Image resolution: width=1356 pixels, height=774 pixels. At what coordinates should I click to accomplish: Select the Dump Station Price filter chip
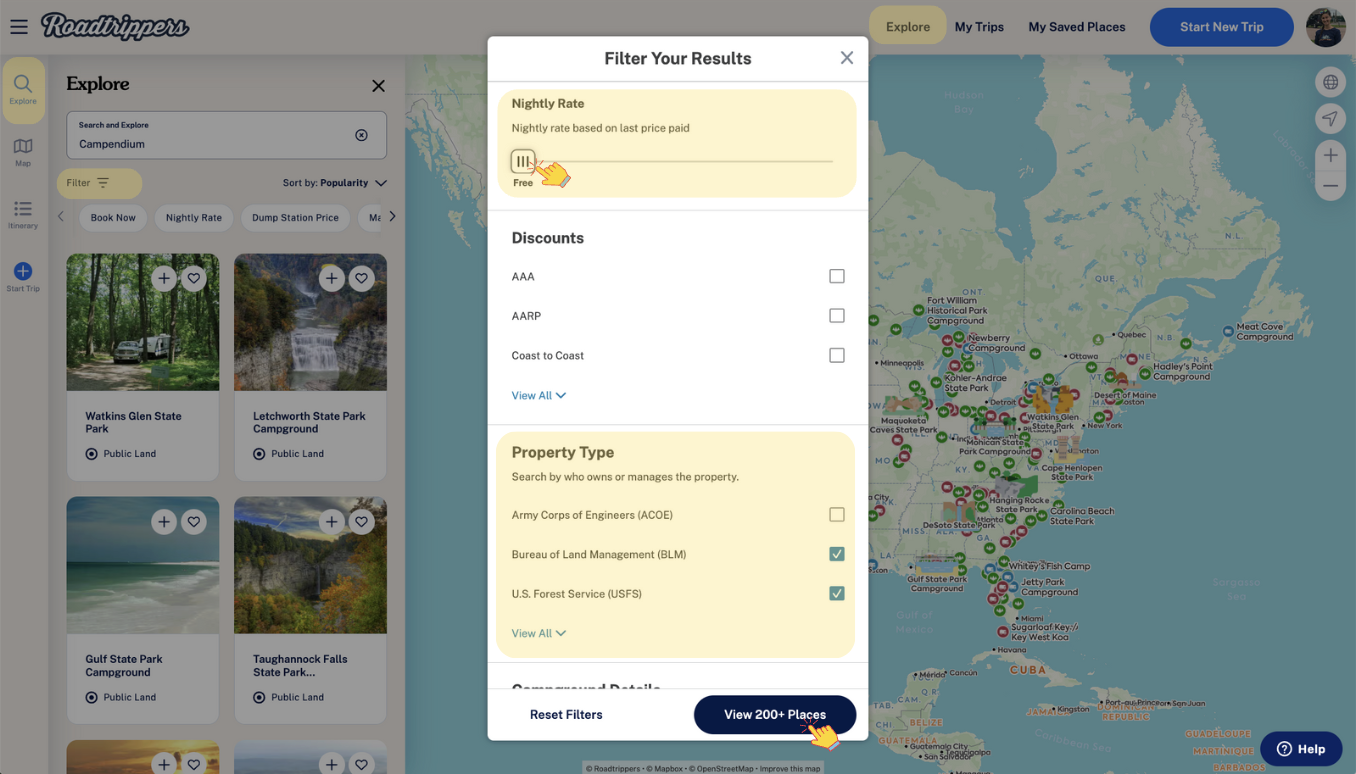coord(295,218)
